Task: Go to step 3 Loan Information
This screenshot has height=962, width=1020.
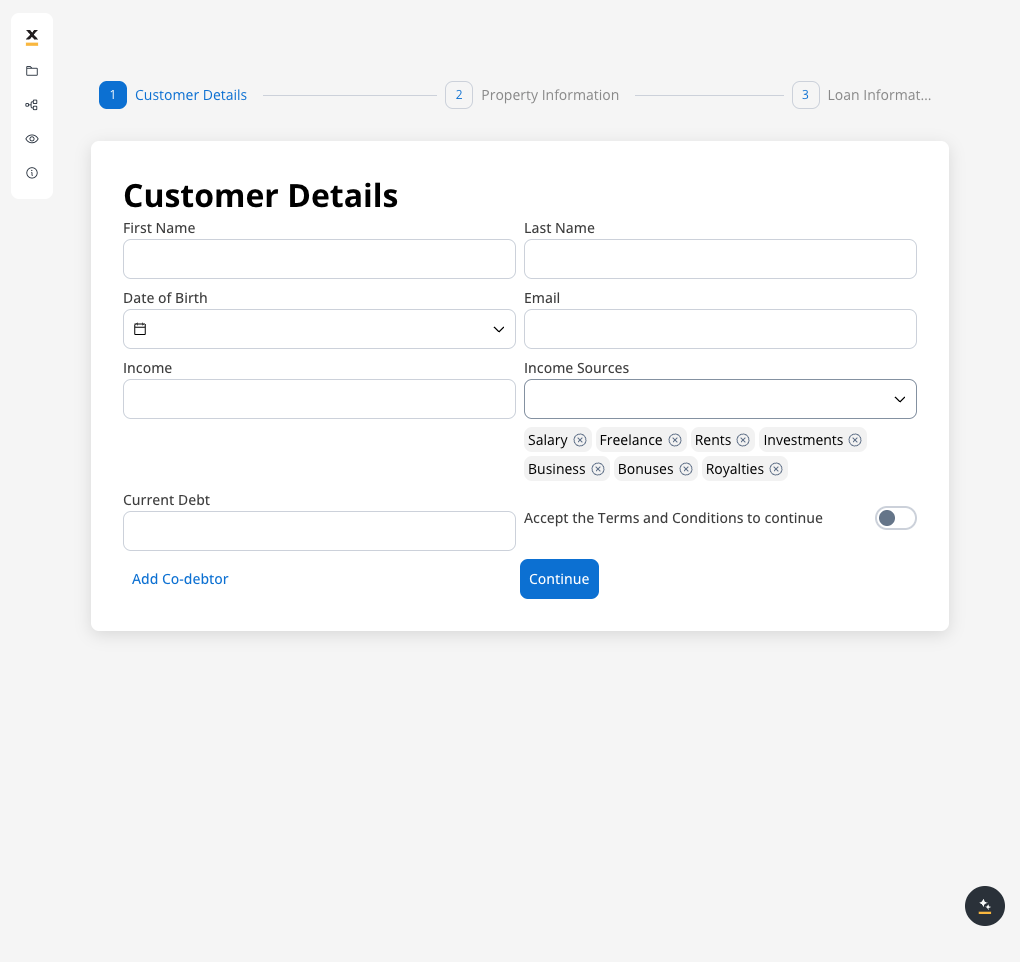Action: [x=862, y=95]
